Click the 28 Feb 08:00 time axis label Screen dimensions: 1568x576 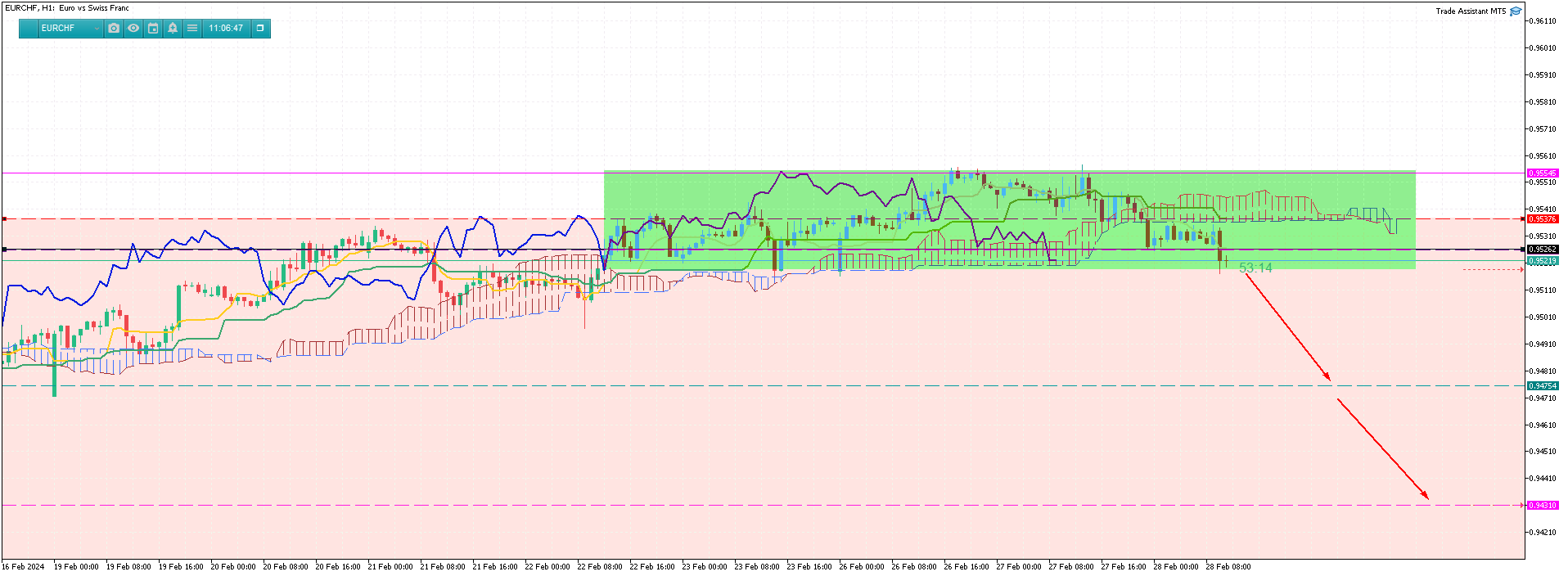pos(1228,567)
